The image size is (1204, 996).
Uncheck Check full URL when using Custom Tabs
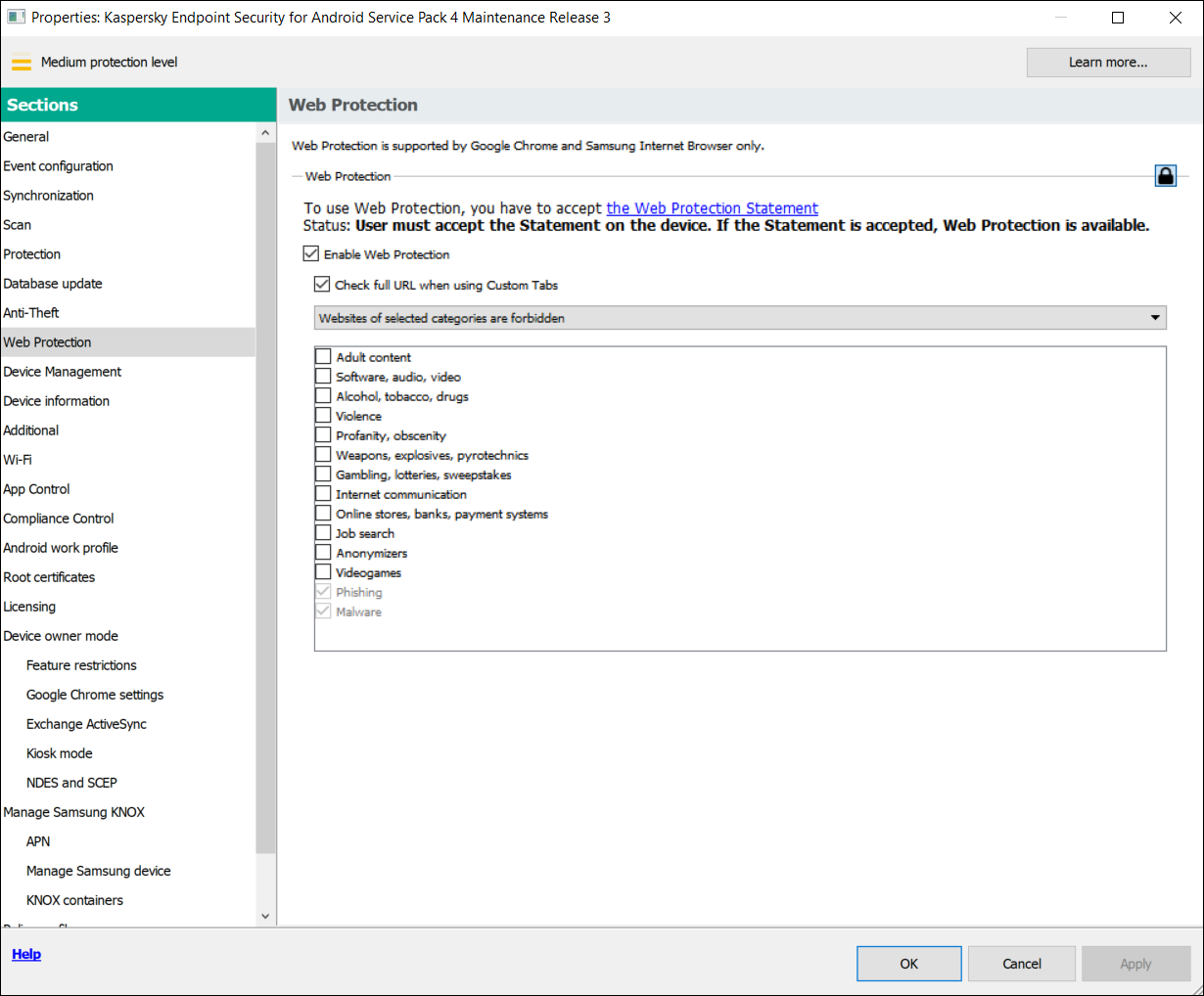click(x=322, y=284)
